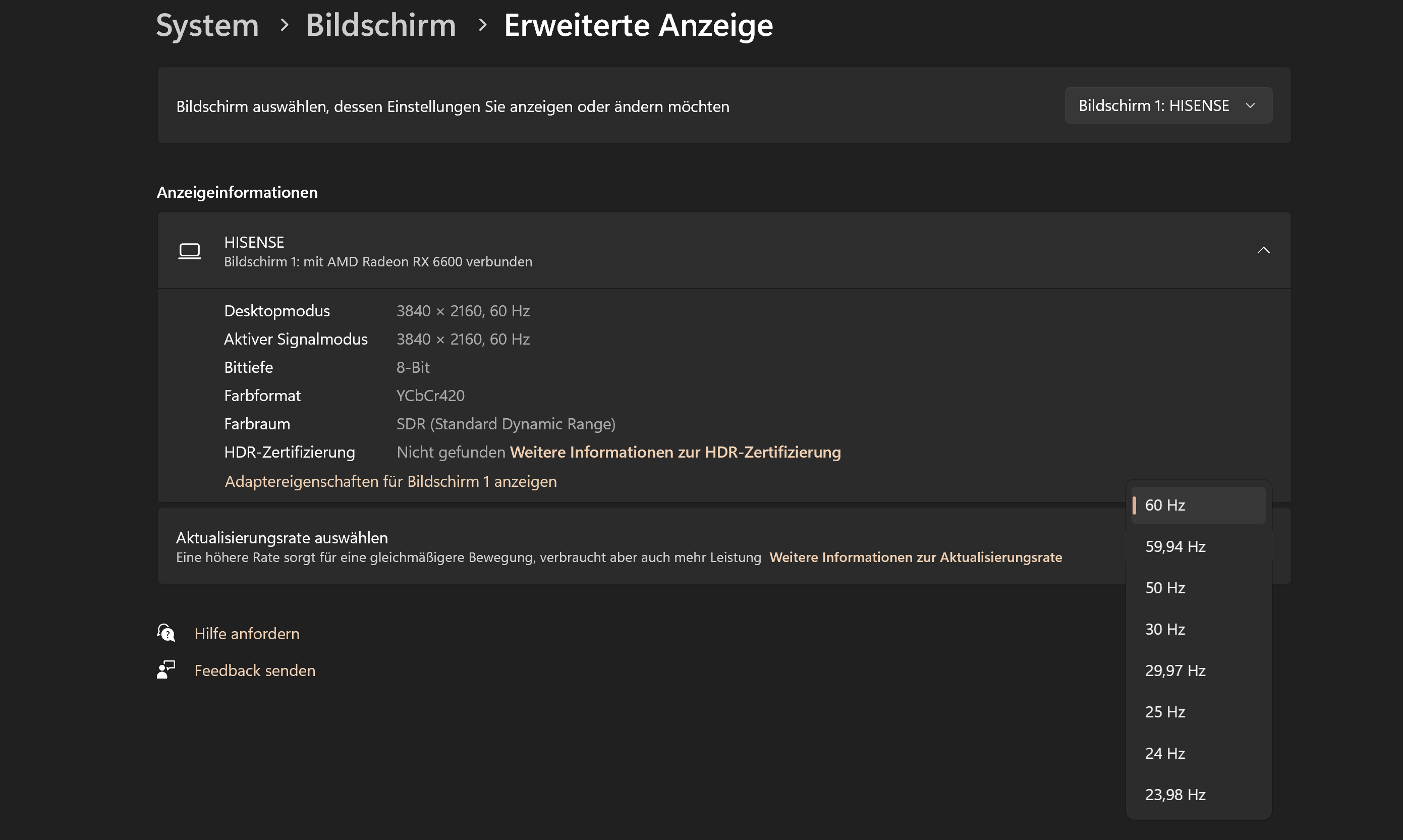Click the Feedback senden link
1403x840 pixels.
(x=255, y=670)
